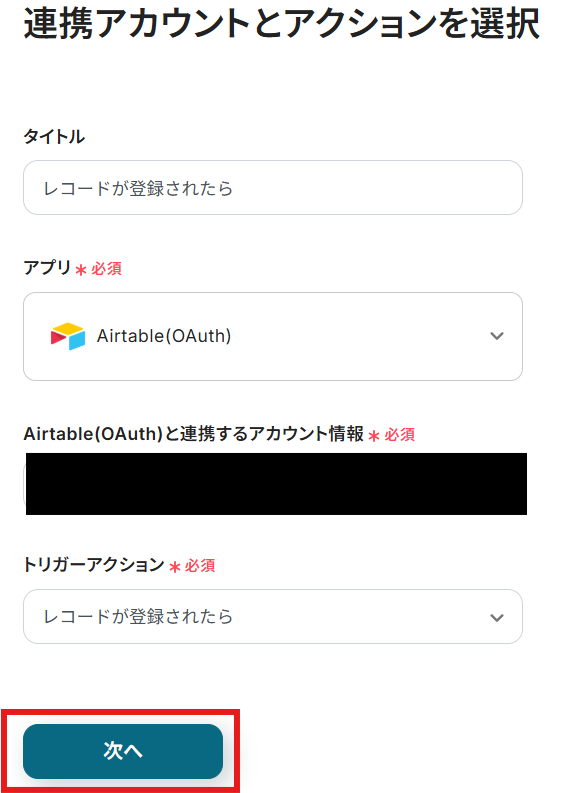Click the トリガーアクション field label
Image resolution: width=569 pixels, height=793 pixels.
point(94,564)
